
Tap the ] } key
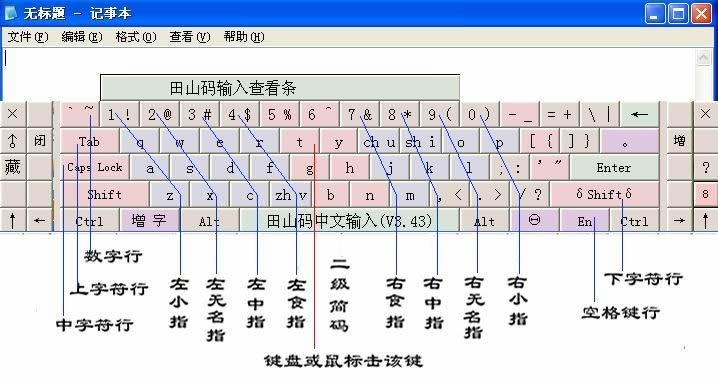coord(579,141)
